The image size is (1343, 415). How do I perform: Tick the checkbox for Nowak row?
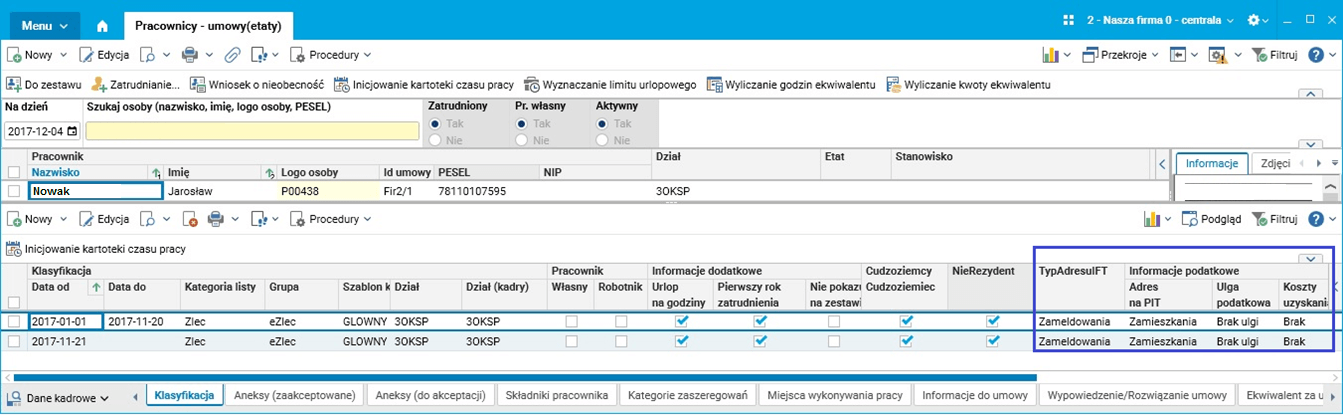pos(14,191)
